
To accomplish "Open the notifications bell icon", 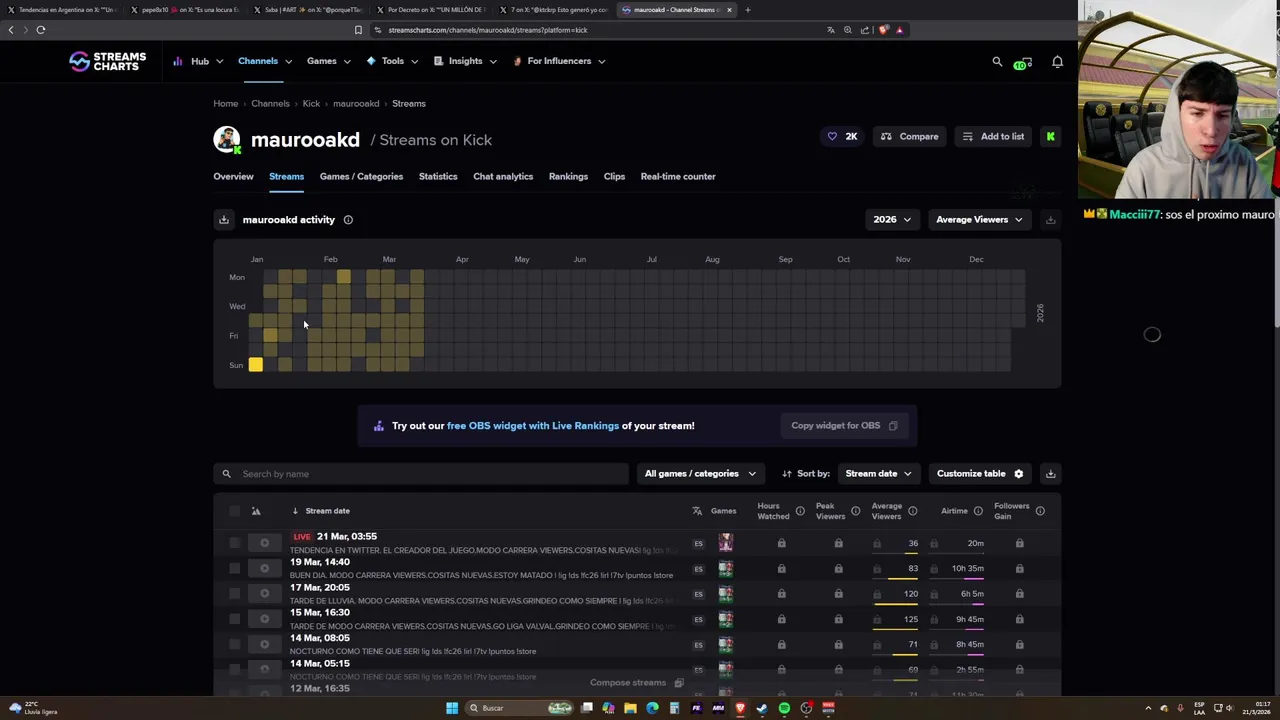I will (x=1057, y=61).
